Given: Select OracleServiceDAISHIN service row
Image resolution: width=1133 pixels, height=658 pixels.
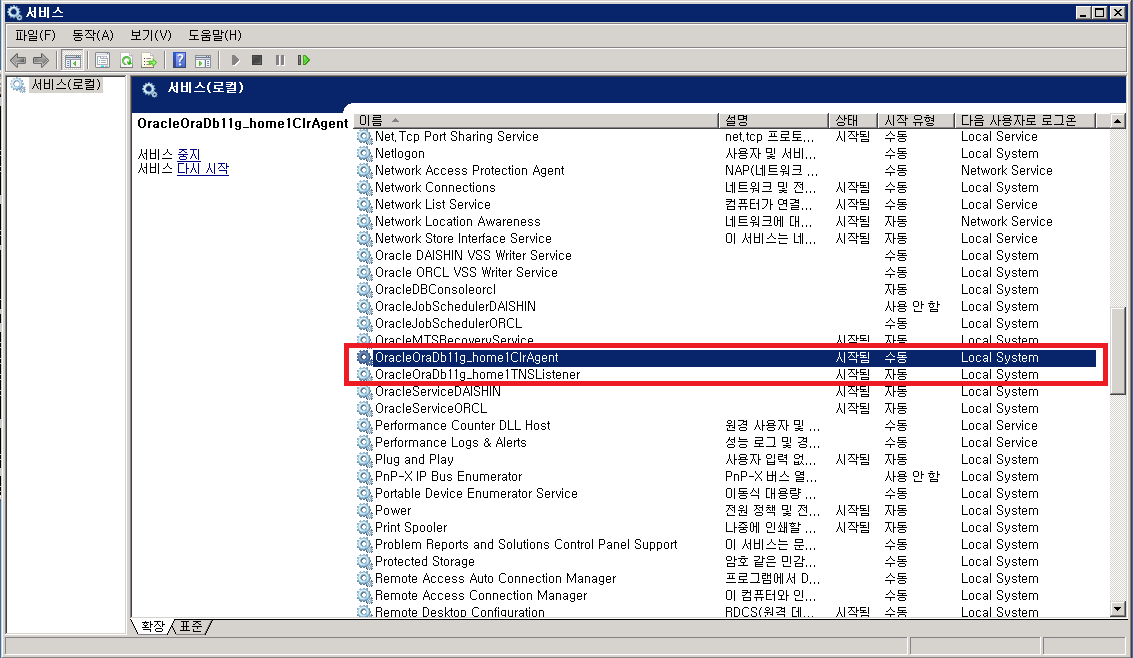Looking at the screenshot, I should (x=726, y=391).
